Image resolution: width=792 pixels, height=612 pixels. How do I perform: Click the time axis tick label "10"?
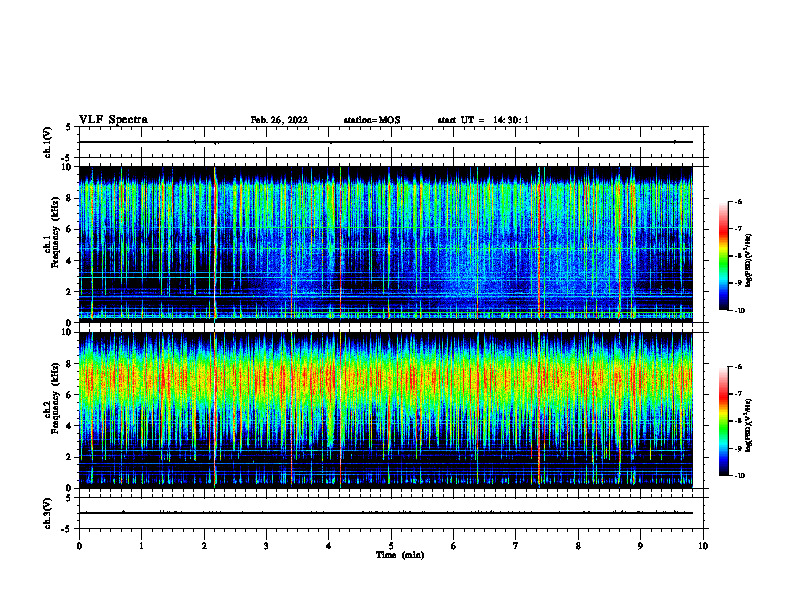[x=703, y=546]
